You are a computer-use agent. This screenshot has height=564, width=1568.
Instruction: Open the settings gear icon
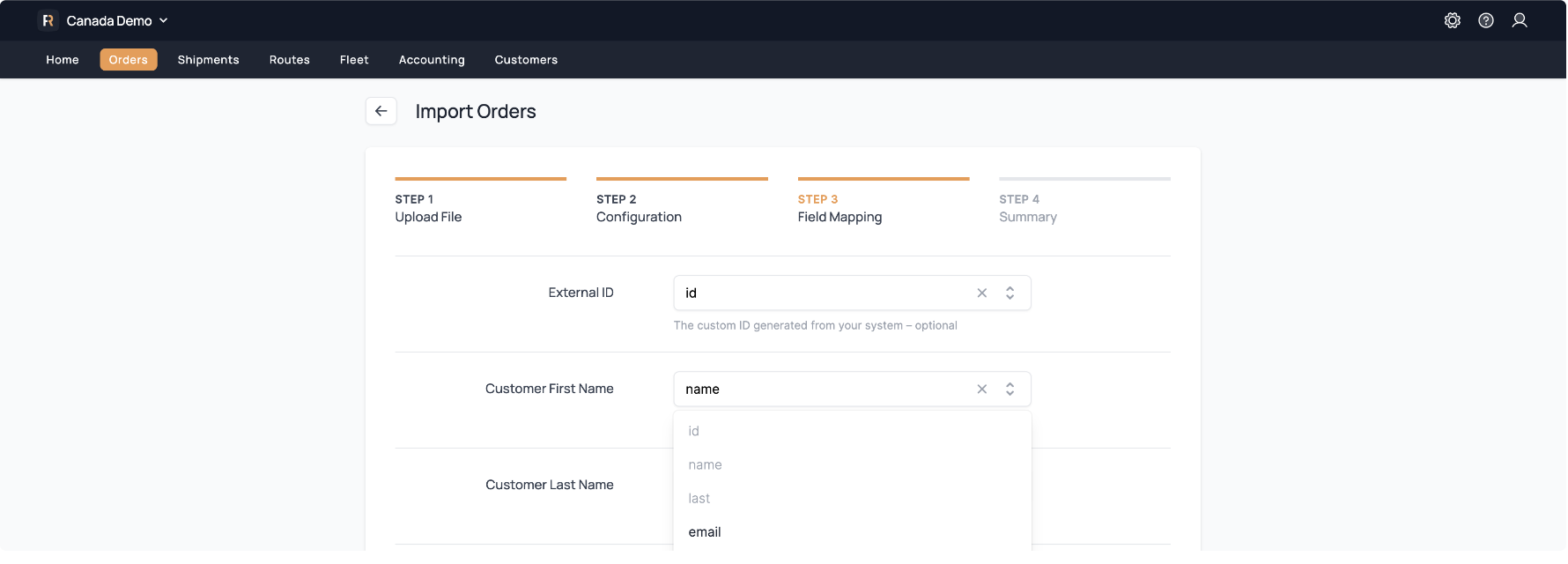(1453, 20)
